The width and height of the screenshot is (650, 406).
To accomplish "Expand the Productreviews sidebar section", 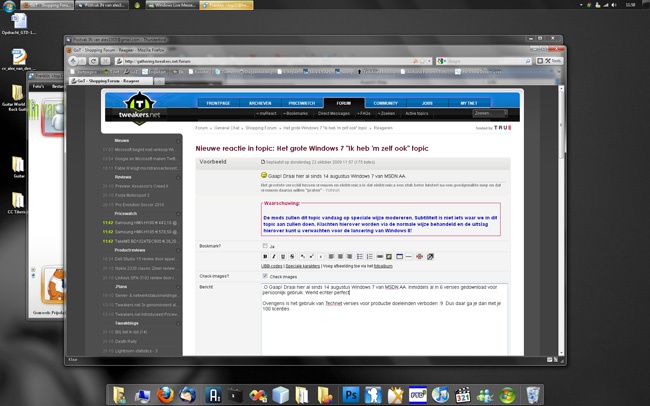I will coord(178,250).
